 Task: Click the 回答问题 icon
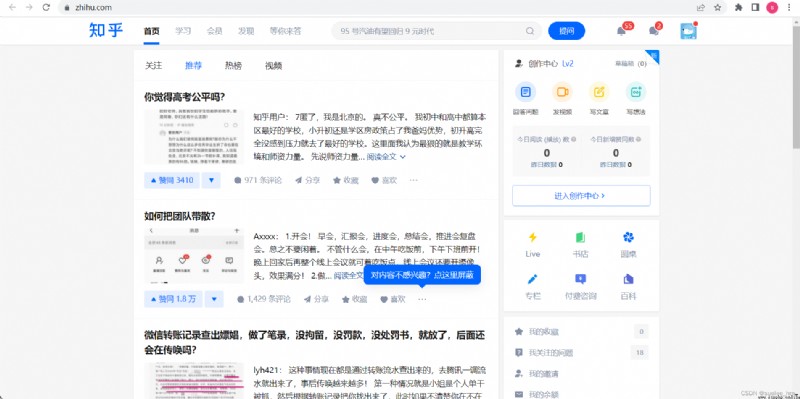pos(525,92)
